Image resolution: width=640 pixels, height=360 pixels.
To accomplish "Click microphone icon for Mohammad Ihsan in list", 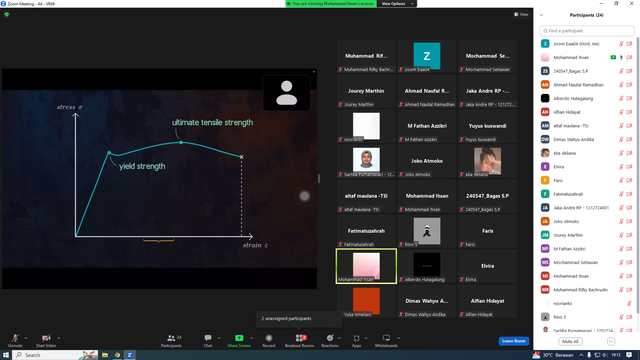I will click(x=621, y=58).
